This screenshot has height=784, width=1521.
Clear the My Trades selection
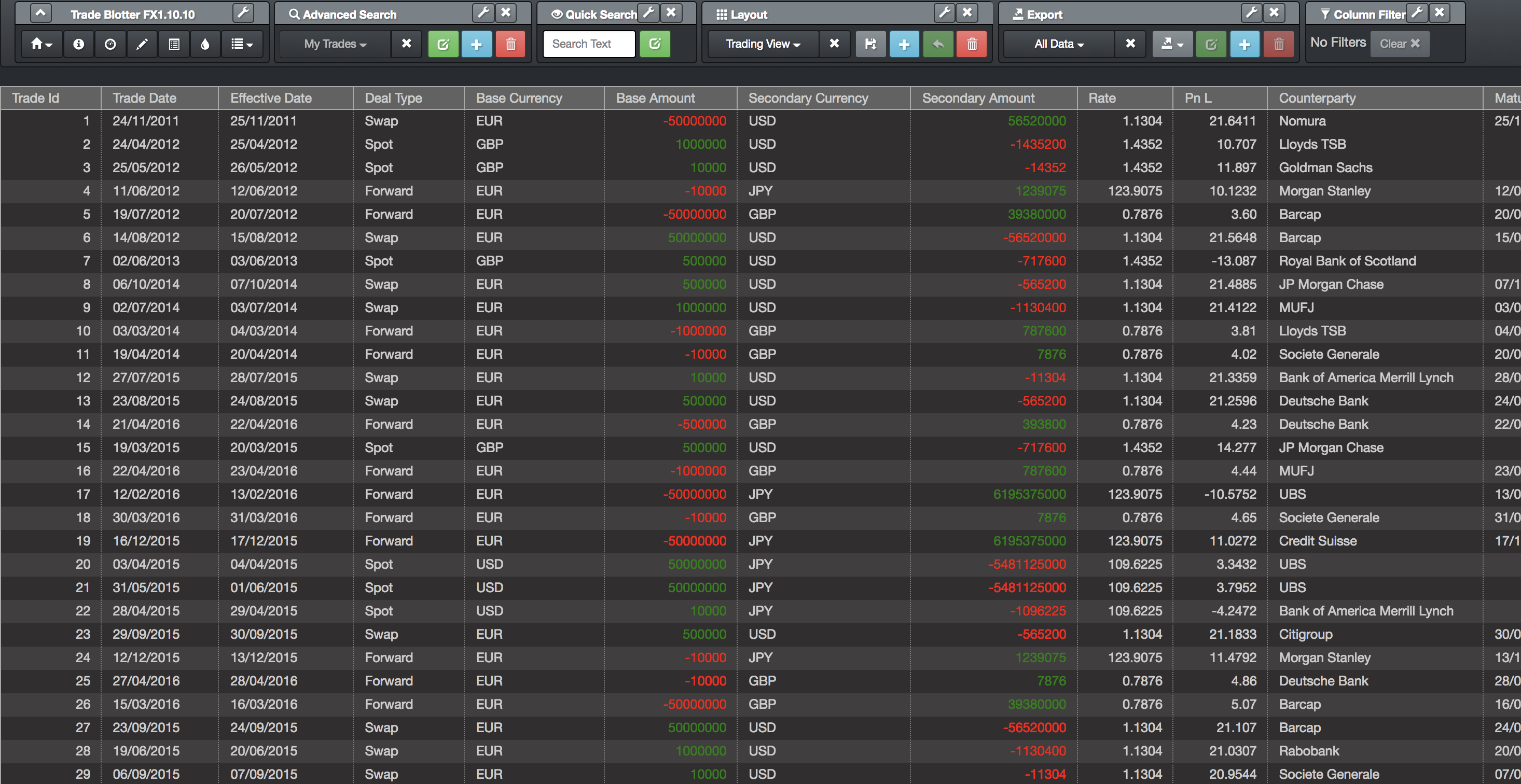coord(406,44)
